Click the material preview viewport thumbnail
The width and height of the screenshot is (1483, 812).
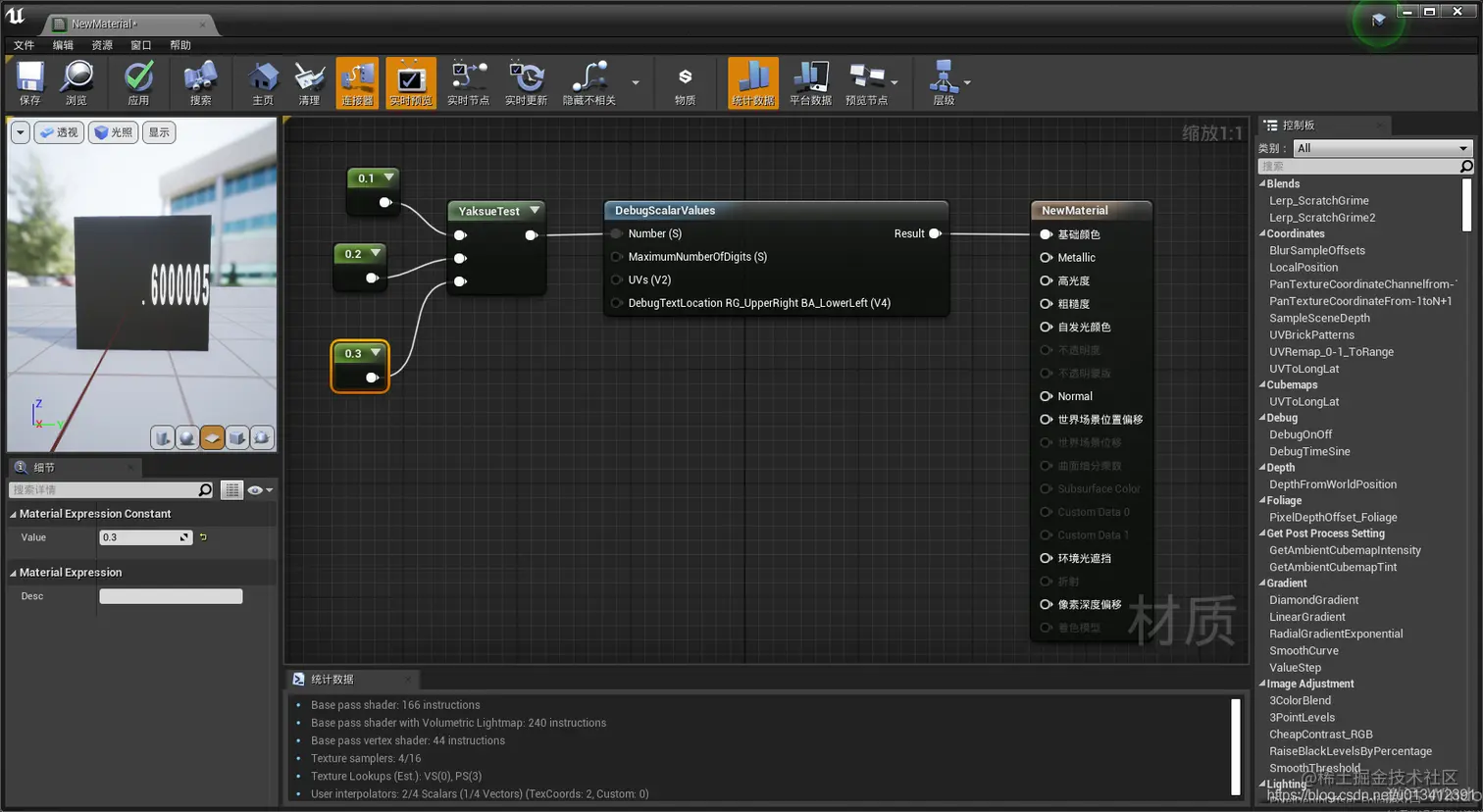tap(141, 284)
